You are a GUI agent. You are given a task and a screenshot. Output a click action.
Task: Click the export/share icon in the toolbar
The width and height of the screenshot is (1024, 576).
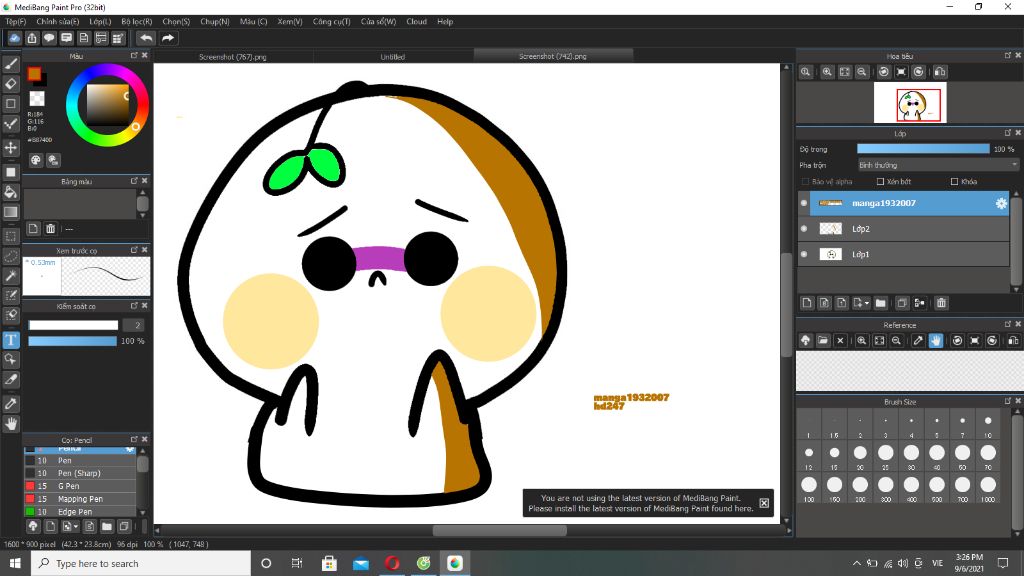pos(32,38)
